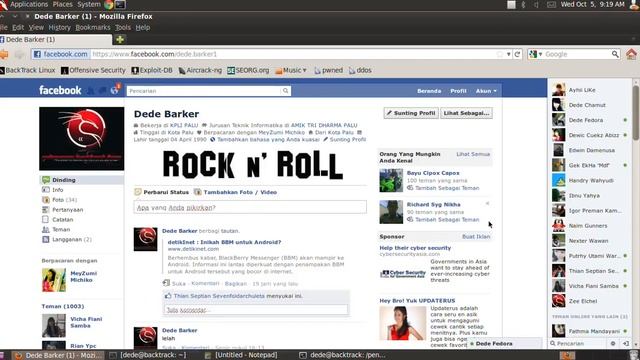This screenshot has height=360, width=640.
Task: Select the Dede Barker (1) browser tab
Action: coord(56,40)
